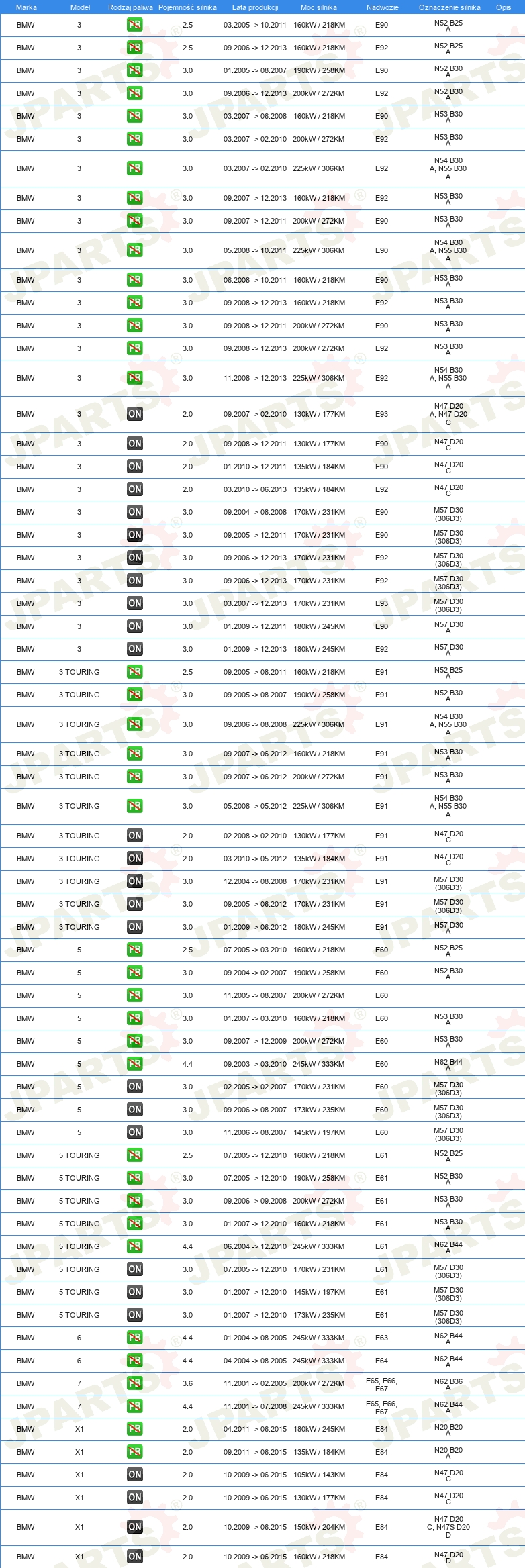This screenshot has height=1568, width=525.
Task: Click petrol icon in the 03.2005 -> 10.2011 row
Action: [134, 25]
